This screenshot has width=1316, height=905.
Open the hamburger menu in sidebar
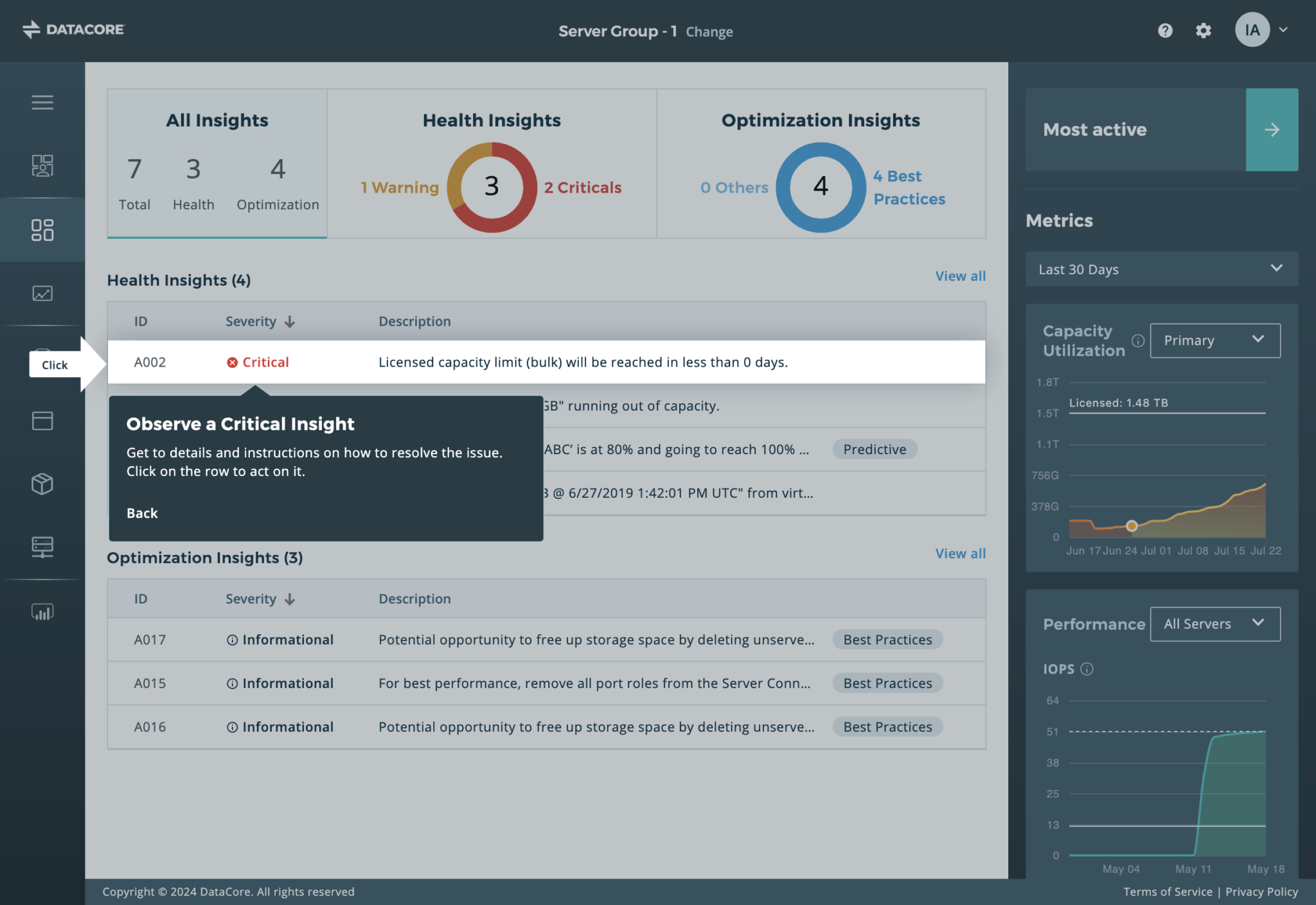(x=42, y=102)
